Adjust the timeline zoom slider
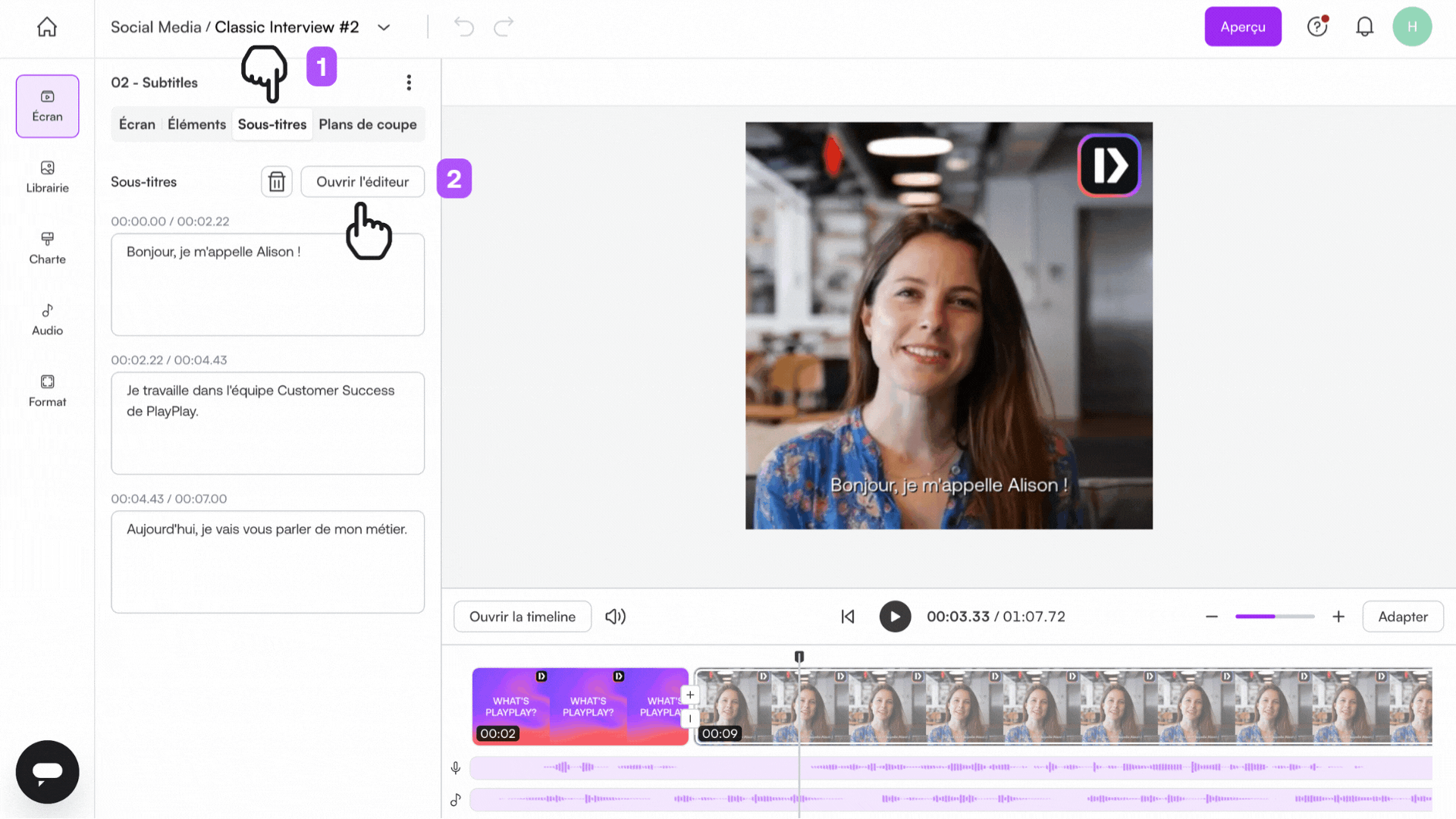1456x819 pixels. coord(1275,617)
